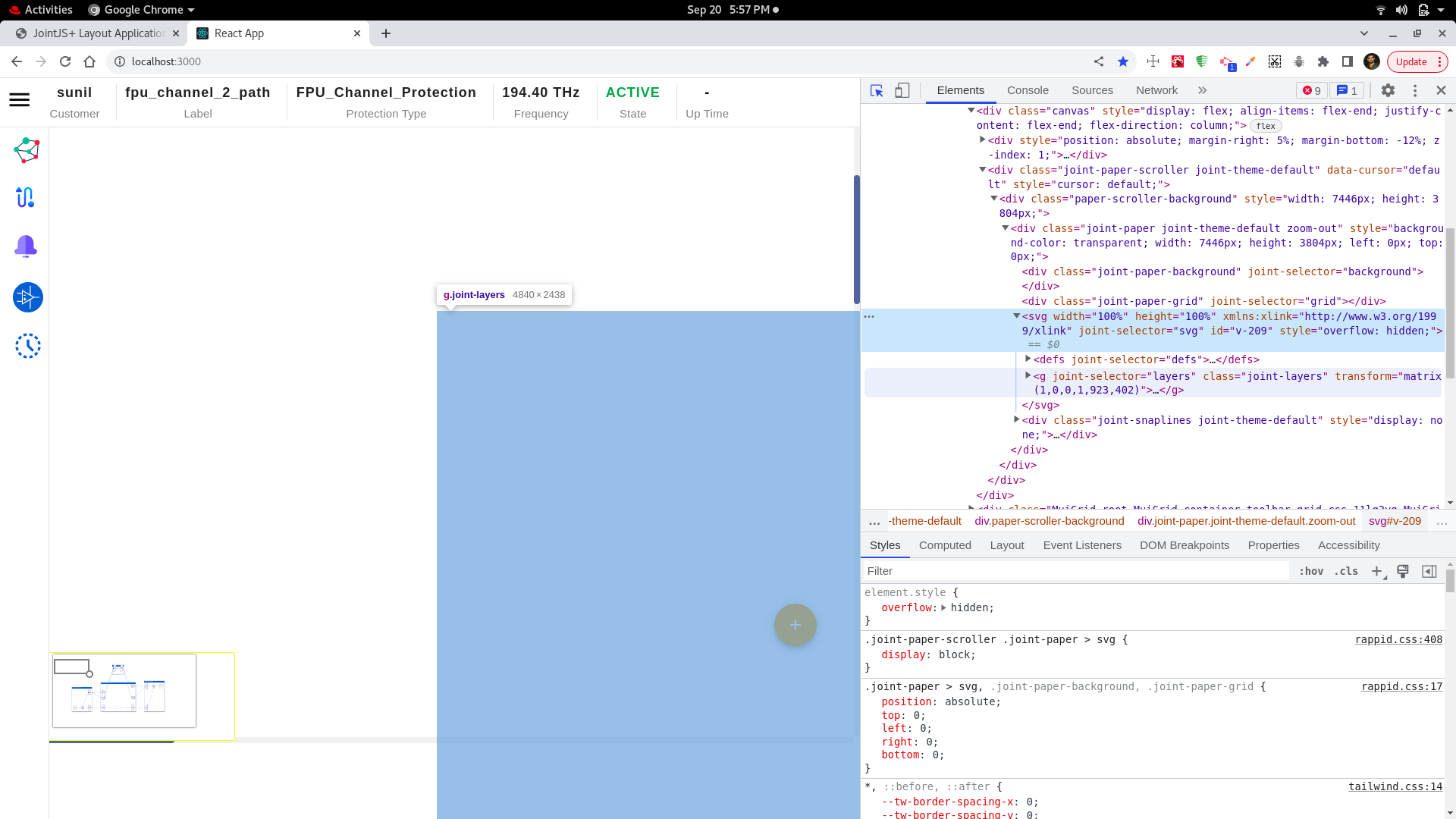This screenshot has height=819, width=1456.
Task: Expand the defs node in Elements tree
Action: click(1028, 359)
